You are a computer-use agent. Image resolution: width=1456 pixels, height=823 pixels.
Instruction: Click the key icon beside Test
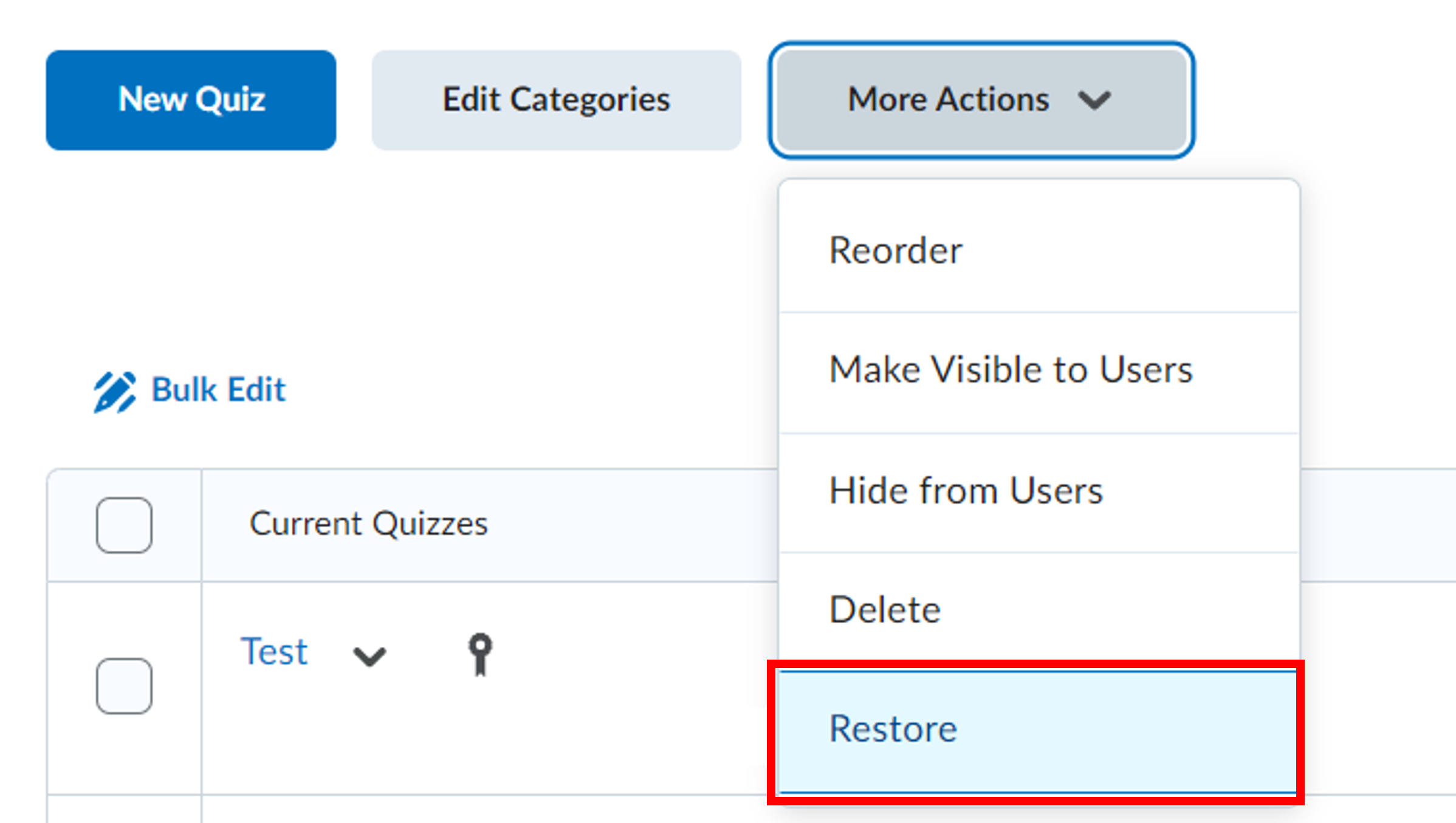480,654
